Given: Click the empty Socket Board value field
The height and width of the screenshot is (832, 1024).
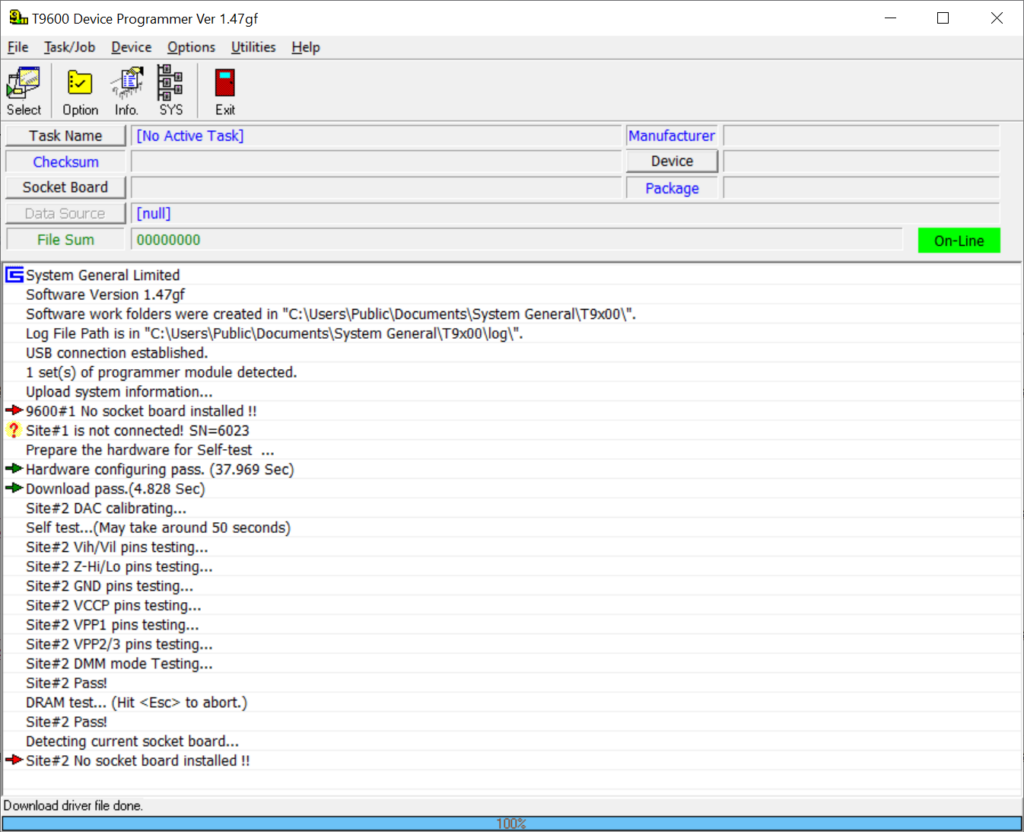Looking at the screenshot, I should [x=376, y=187].
